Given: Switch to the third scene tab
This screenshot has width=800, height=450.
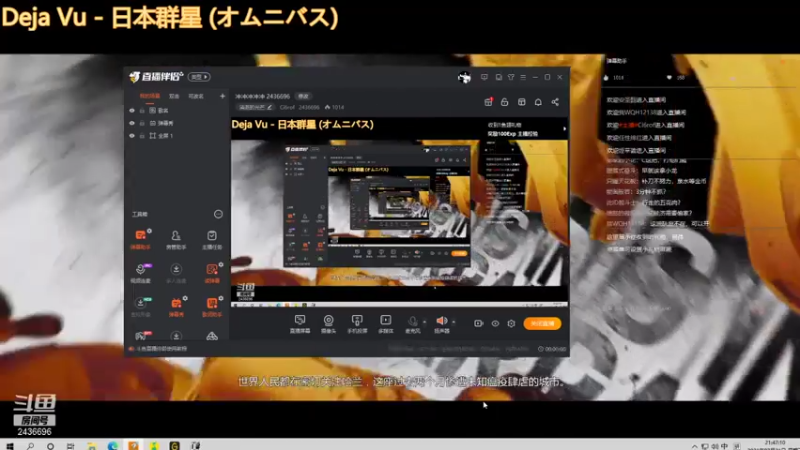Looking at the screenshot, I should click(196, 96).
